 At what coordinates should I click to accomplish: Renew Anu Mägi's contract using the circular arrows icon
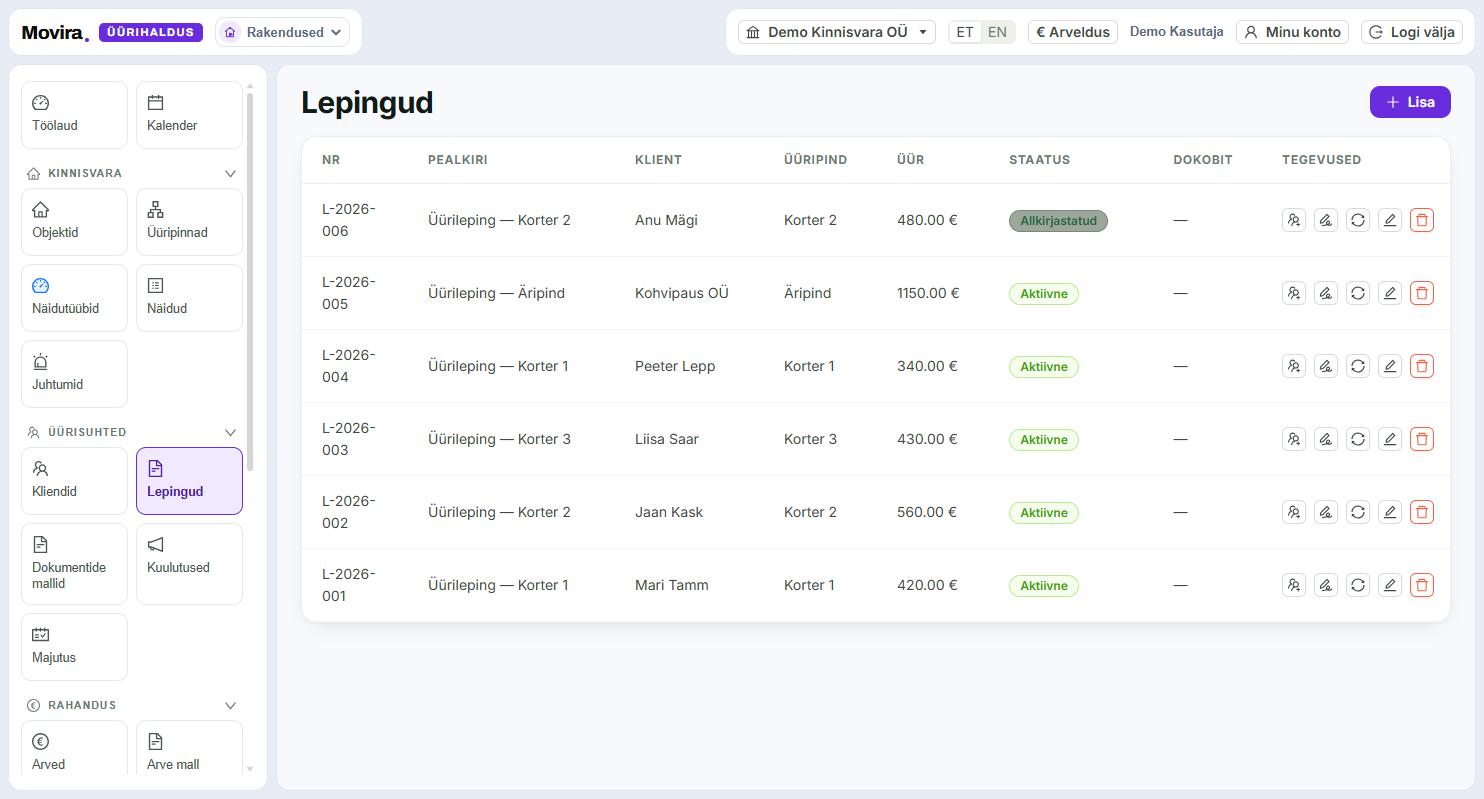pos(1358,220)
